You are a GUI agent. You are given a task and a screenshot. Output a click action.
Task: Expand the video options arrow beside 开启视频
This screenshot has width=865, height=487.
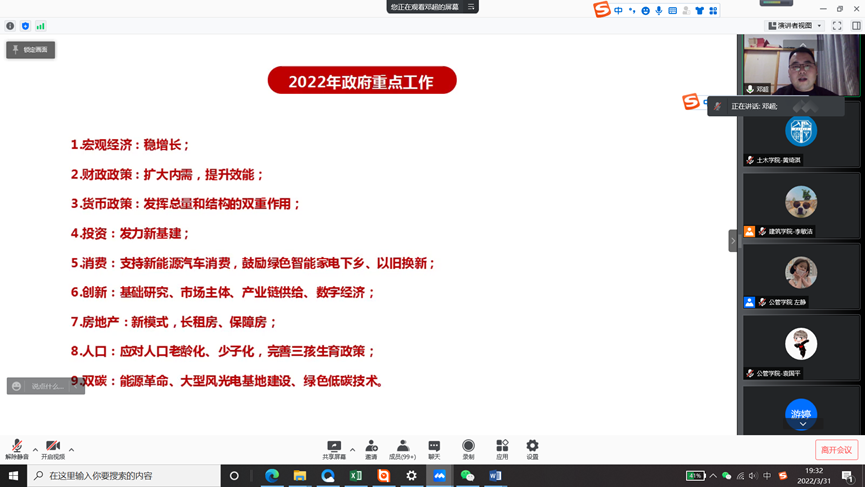[72, 449]
